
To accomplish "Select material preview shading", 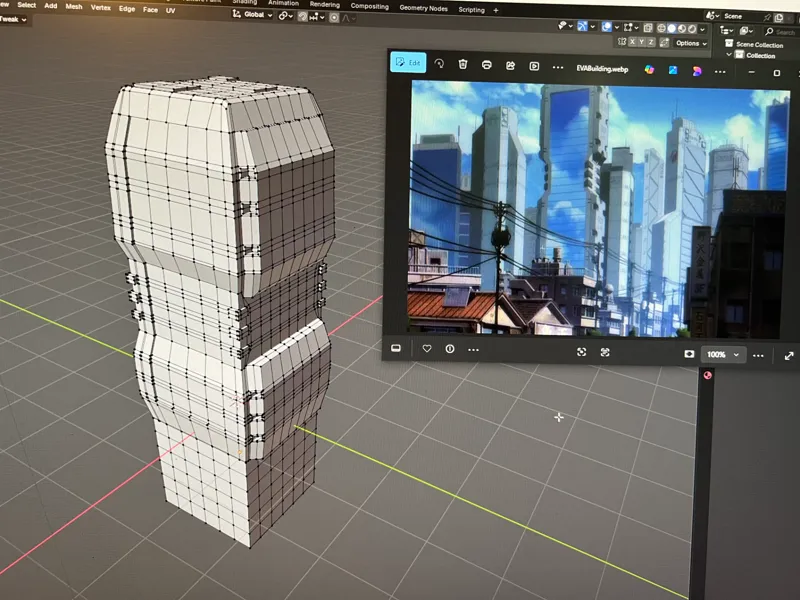I will [x=682, y=29].
